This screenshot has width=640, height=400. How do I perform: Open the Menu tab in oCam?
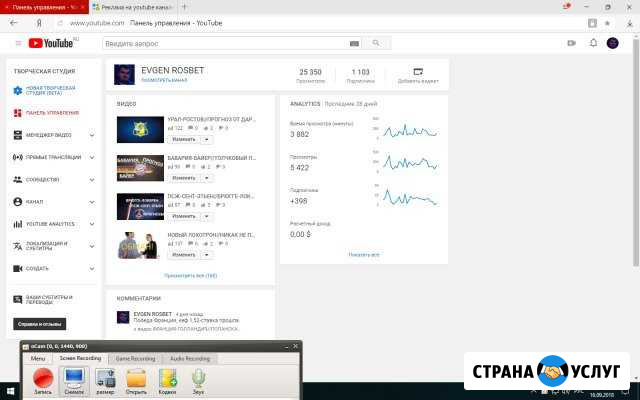tap(38, 358)
